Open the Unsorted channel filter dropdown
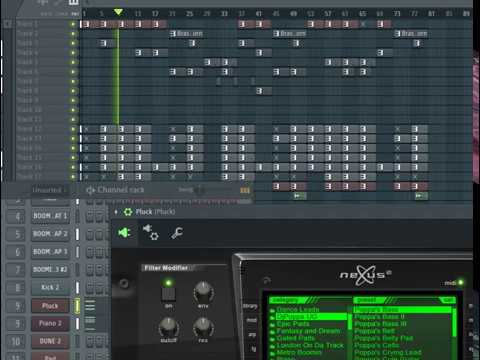The image size is (480, 360). click(49, 190)
